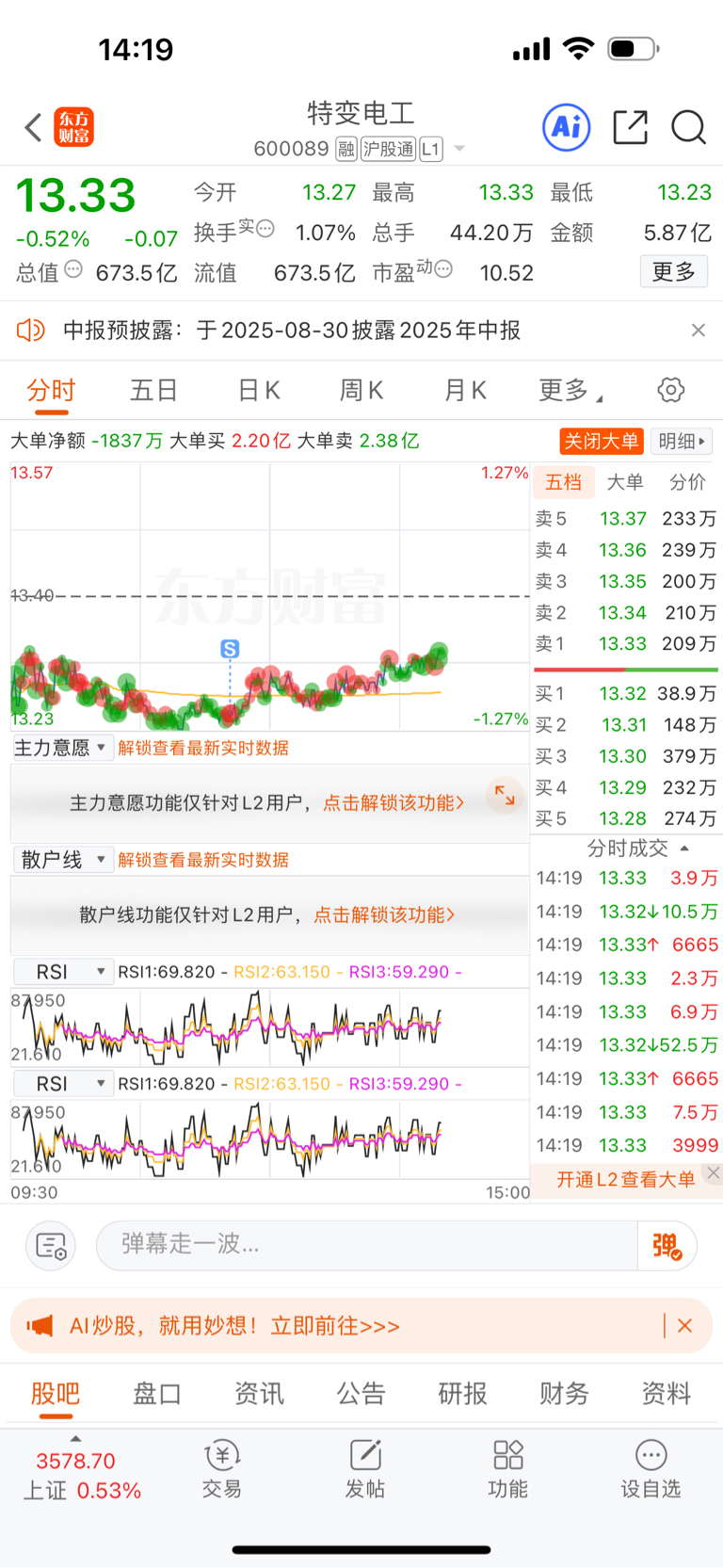Viewport: 723px width, 1568px height.
Task: Select the 五档 order book tab
Action: coord(564,482)
